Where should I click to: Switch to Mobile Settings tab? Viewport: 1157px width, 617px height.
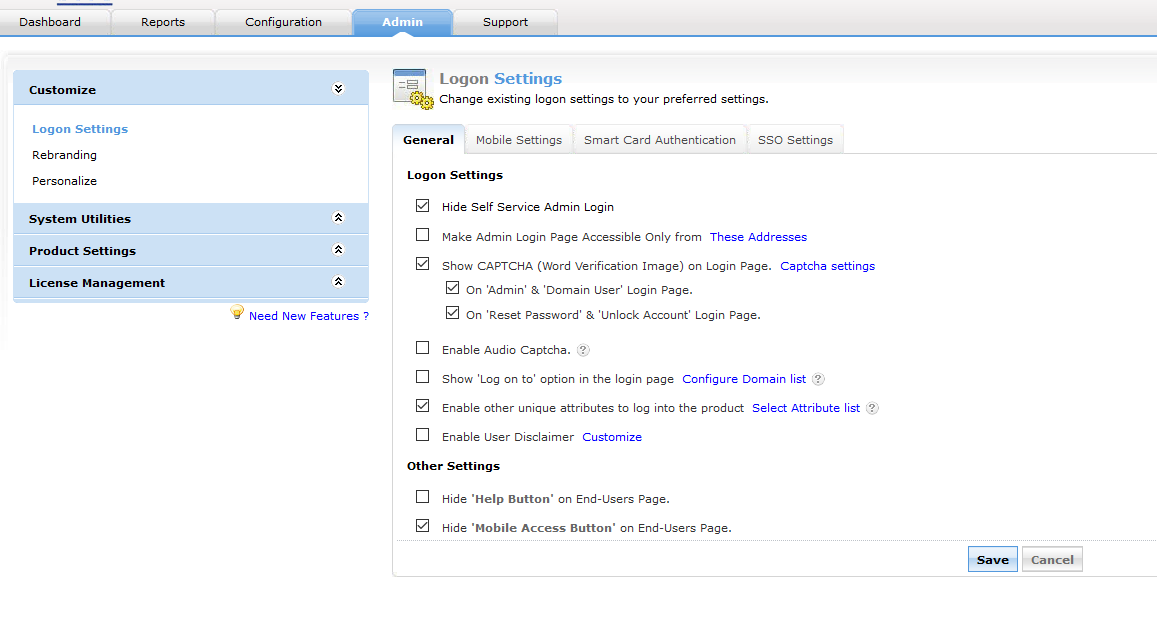pyautogui.click(x=519, y=139)
